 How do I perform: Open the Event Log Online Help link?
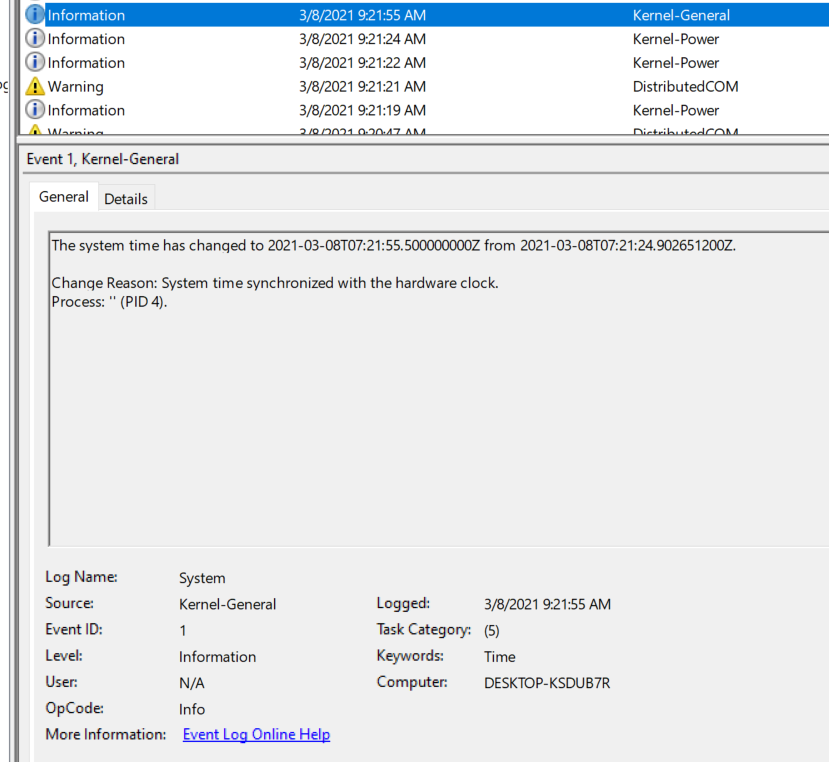tap(256, 734)
